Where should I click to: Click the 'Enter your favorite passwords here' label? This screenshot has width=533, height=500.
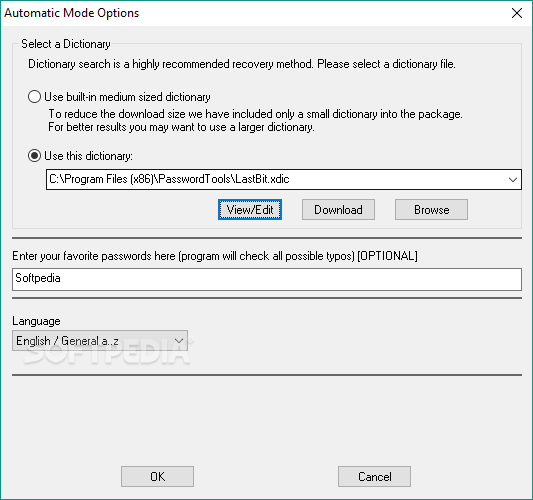[215, 256]
